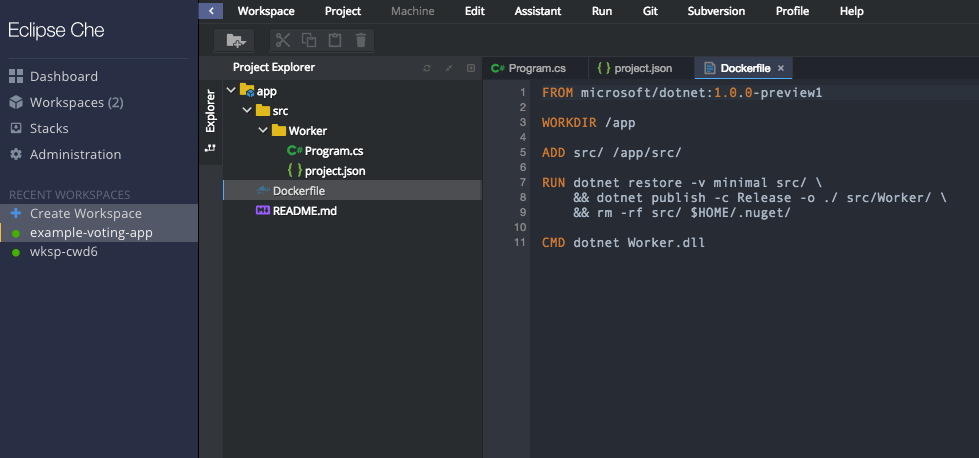Click the Project Explorer collapse-all icon
Viewport: 979px width, 458px height.
pos(449,68)
